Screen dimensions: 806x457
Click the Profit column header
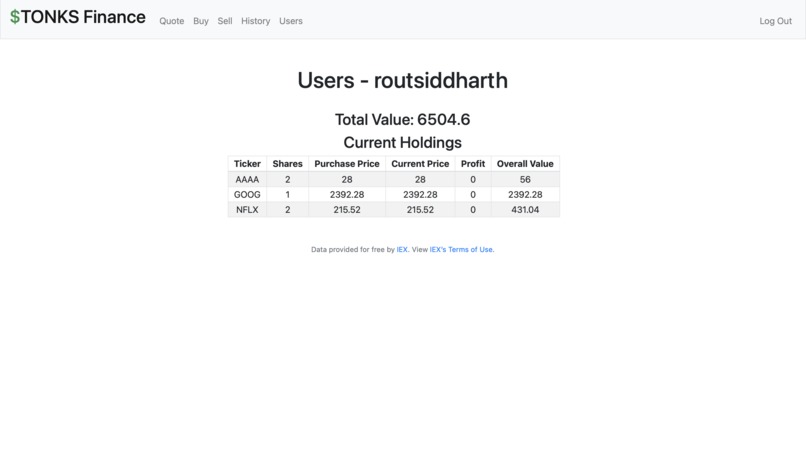(473, 164)
